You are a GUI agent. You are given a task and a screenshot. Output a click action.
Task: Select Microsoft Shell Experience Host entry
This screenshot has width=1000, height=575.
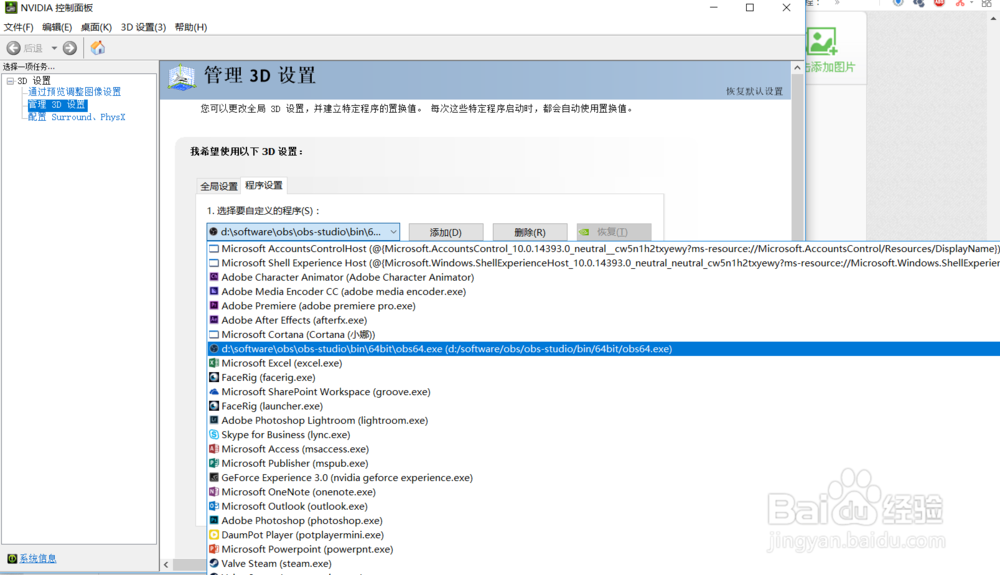click(x=604, y=263)
